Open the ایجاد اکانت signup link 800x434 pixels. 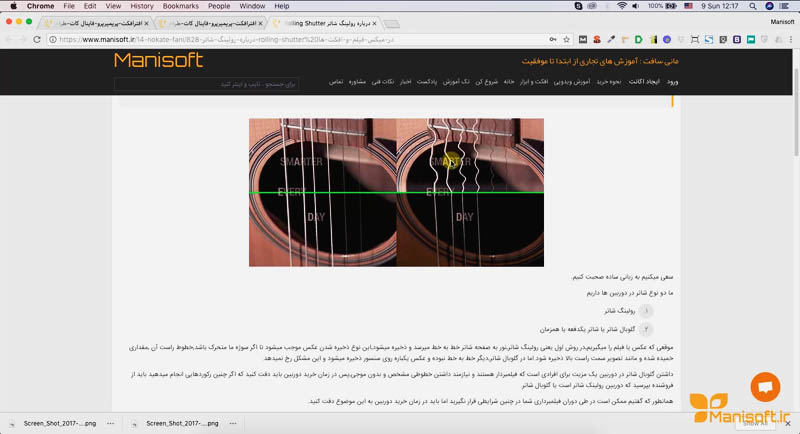tap(644, 82)
